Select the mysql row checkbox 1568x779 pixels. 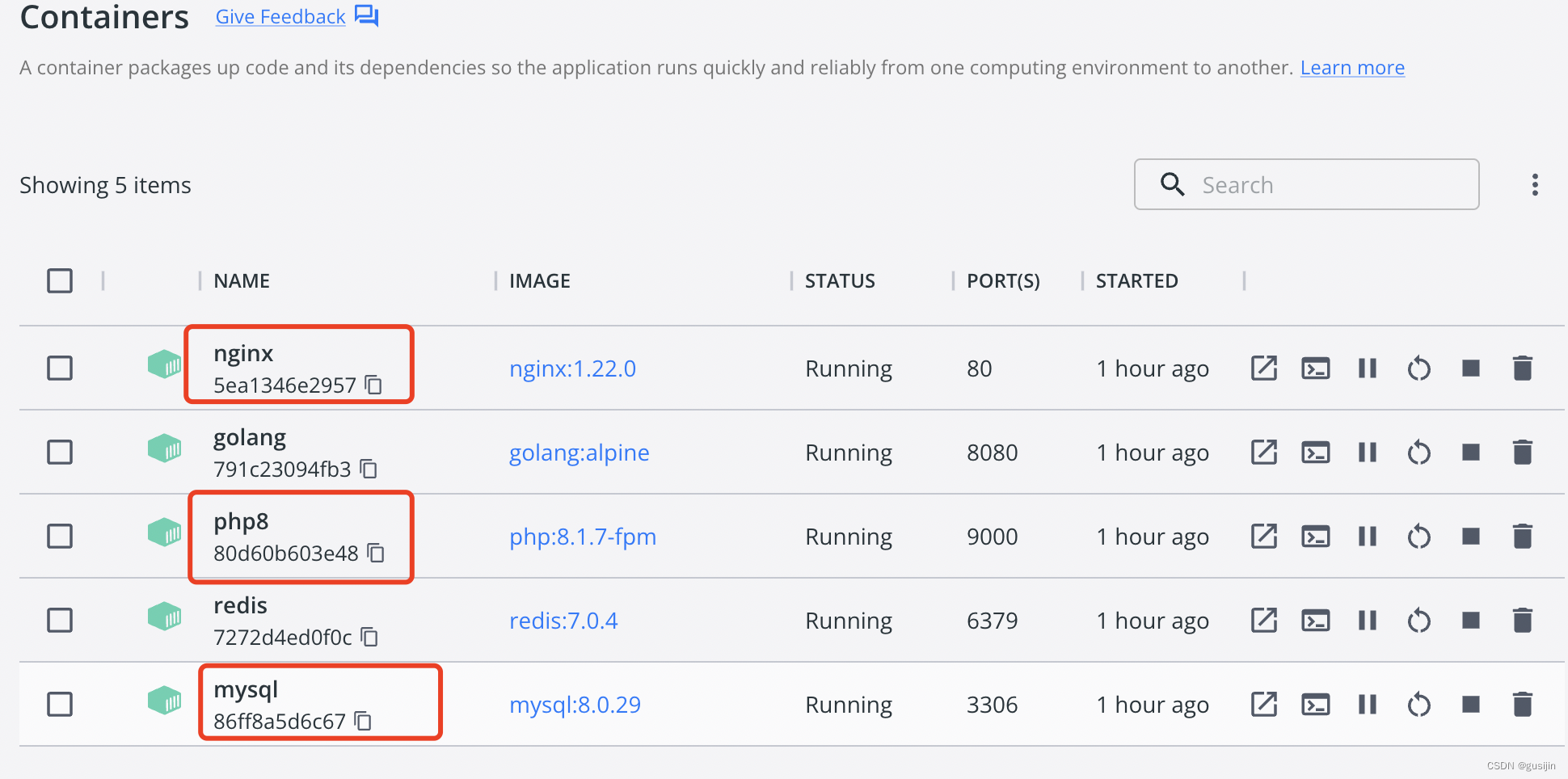(60, 705)
